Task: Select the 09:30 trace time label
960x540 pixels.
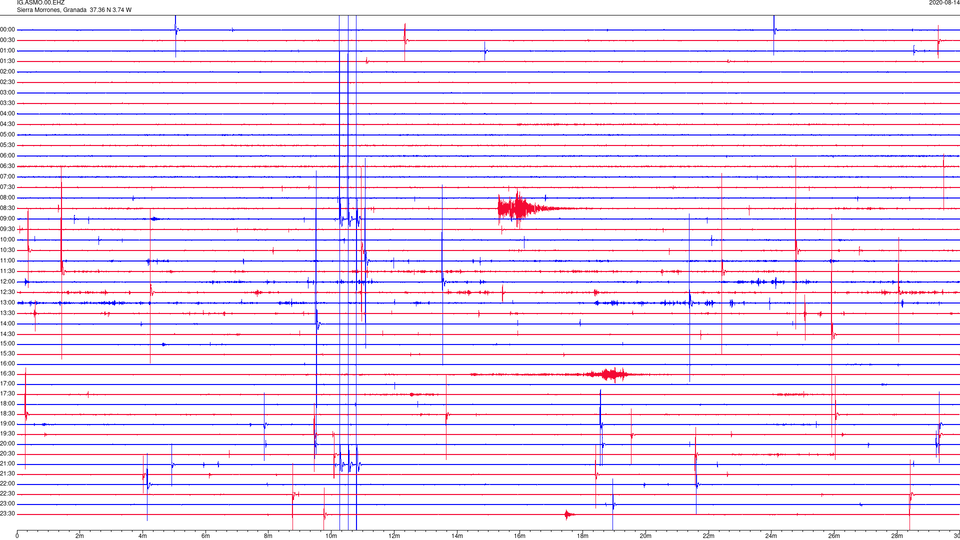Action: tap(8, 229)
